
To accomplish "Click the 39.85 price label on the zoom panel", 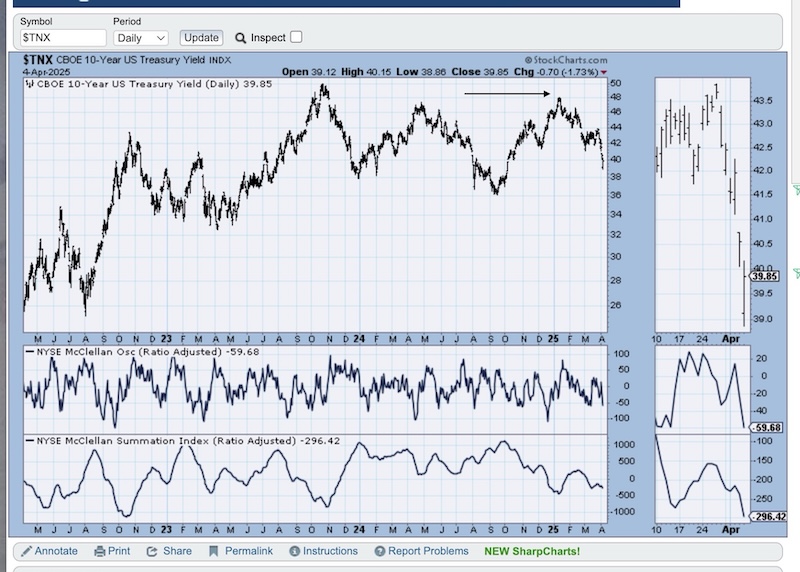I will 764,276.
